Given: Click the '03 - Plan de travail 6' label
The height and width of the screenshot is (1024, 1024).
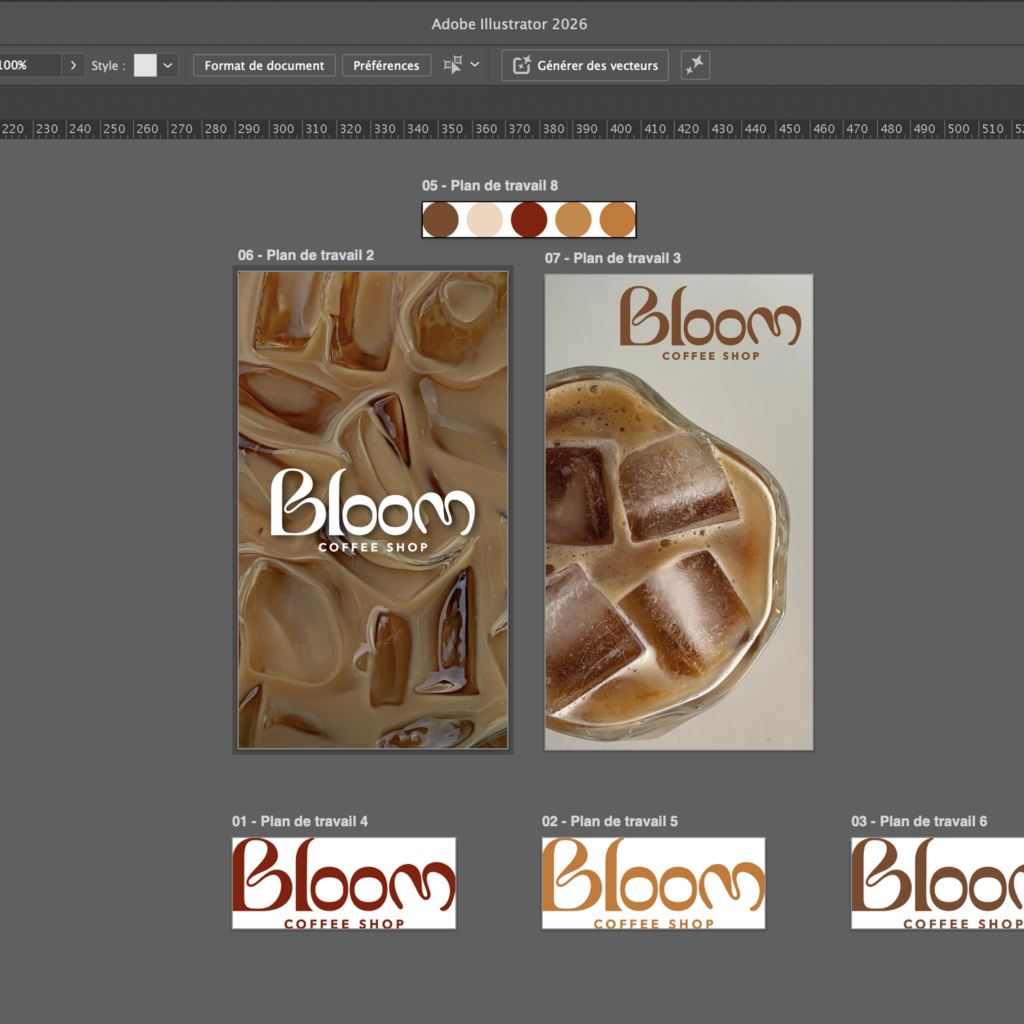Looking at the screenshot, I should 919,821.
